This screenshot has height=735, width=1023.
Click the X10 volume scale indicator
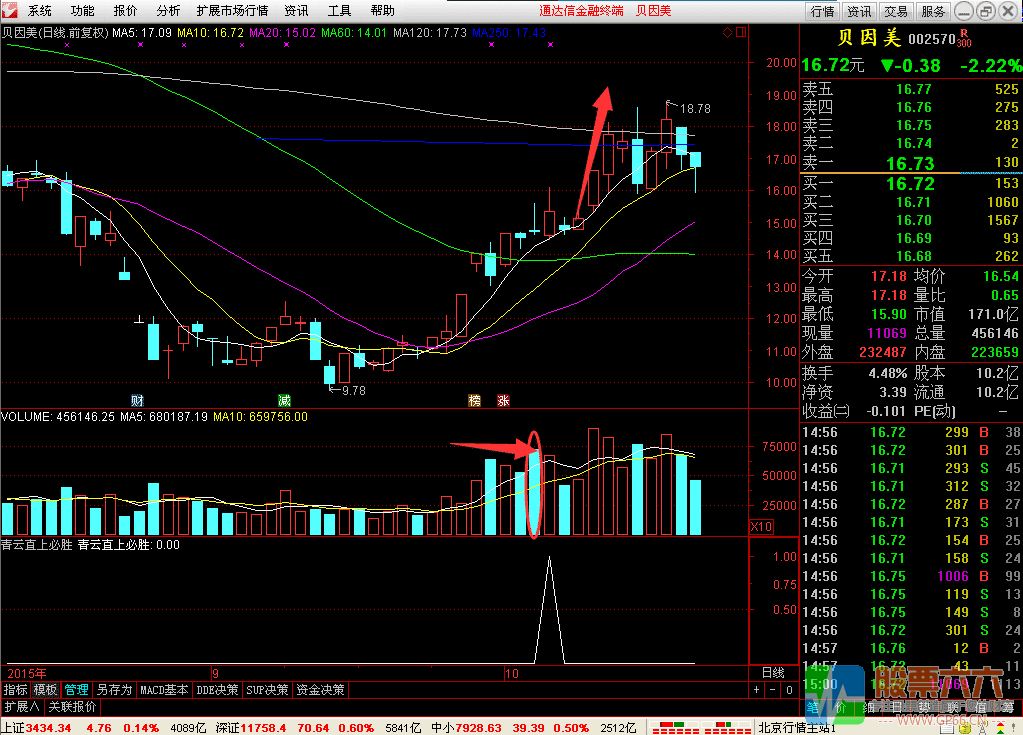point(761,526)
